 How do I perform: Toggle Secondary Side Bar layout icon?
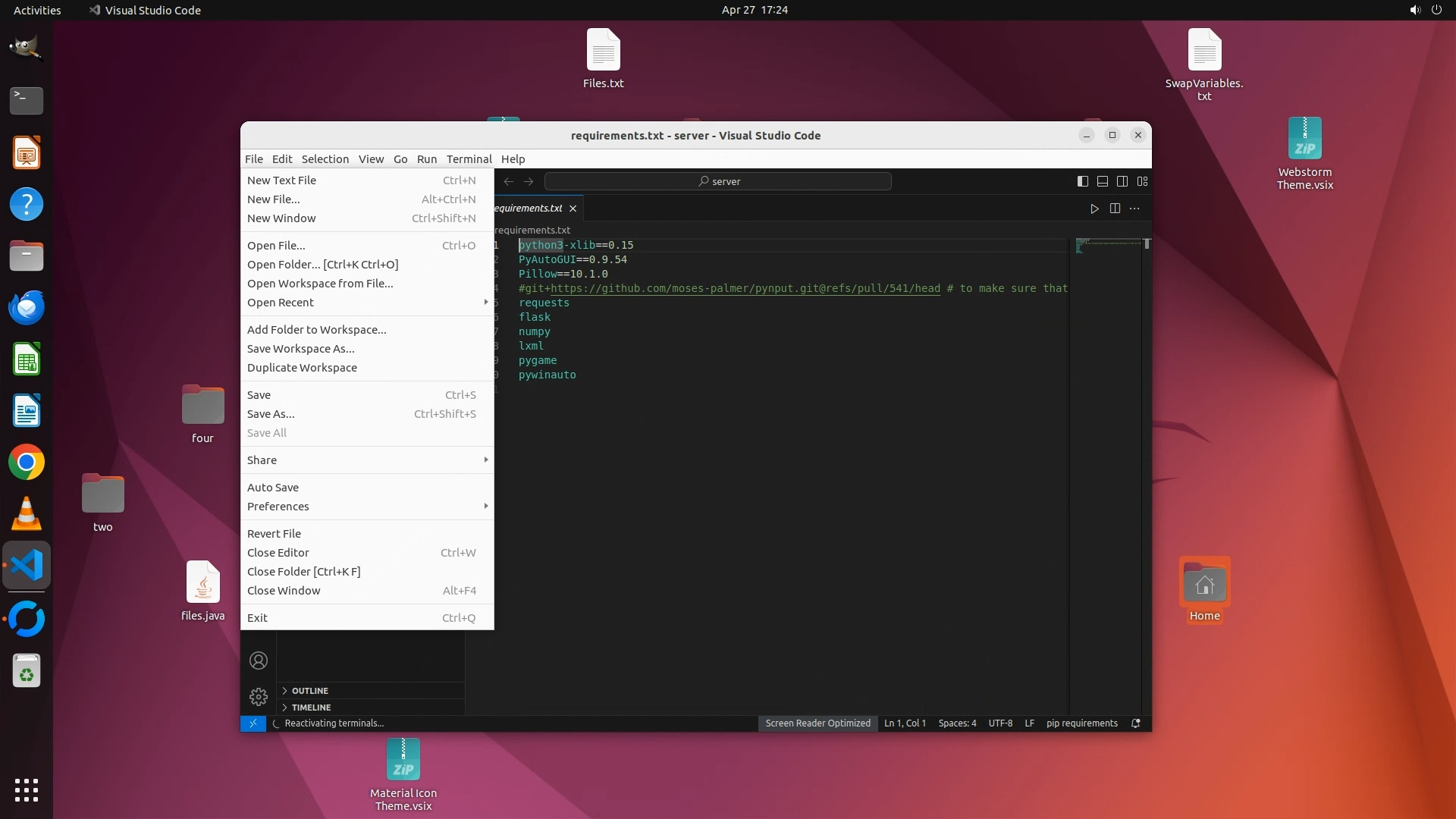[x=1122, y=181]
